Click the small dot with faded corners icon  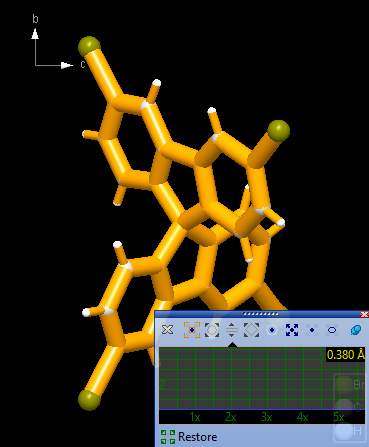[312, 330]
